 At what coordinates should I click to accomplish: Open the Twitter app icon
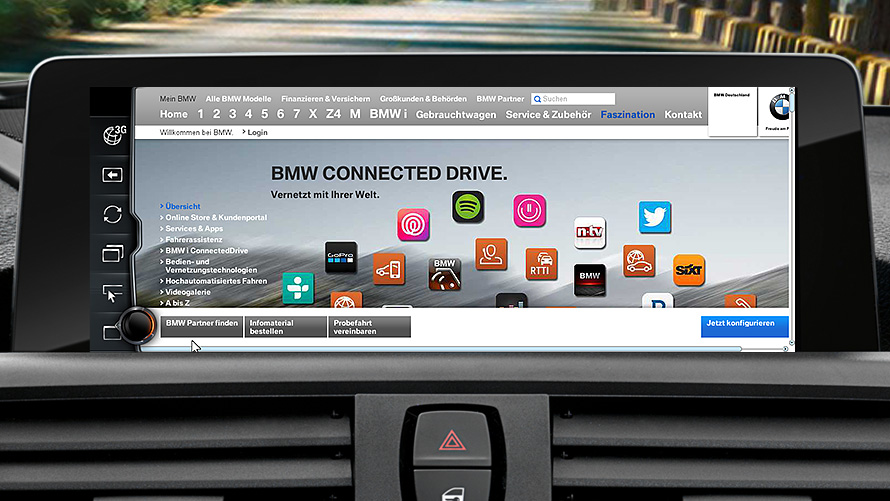[654, 217]
